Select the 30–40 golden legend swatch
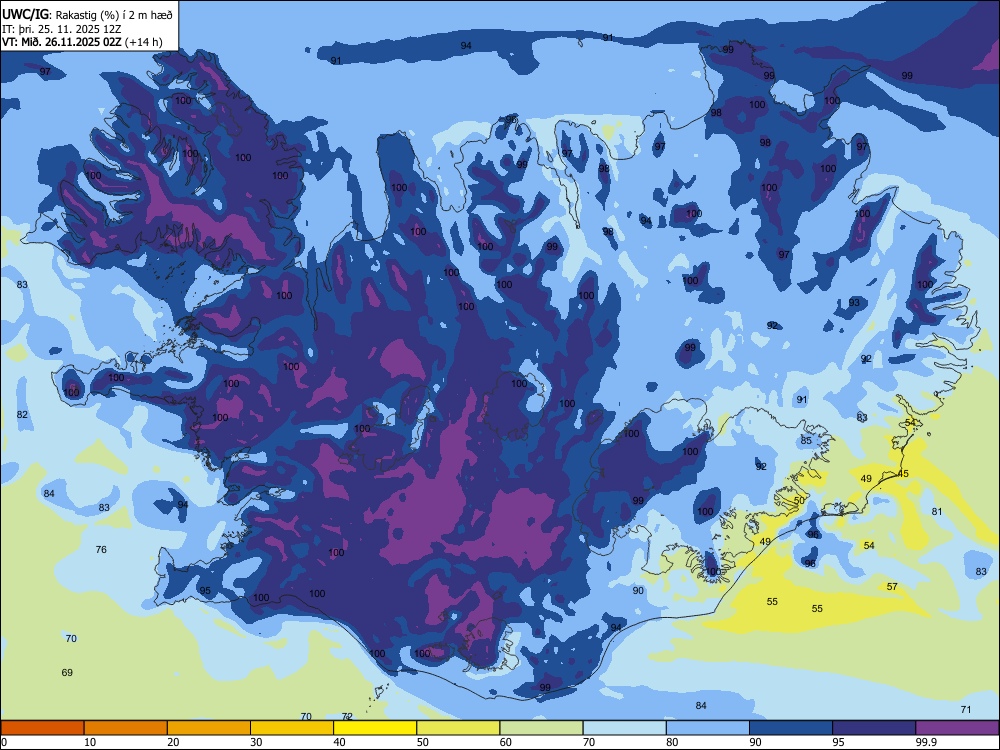The width and height of the screenshot is (1000, 750). [x=292, y=728]
